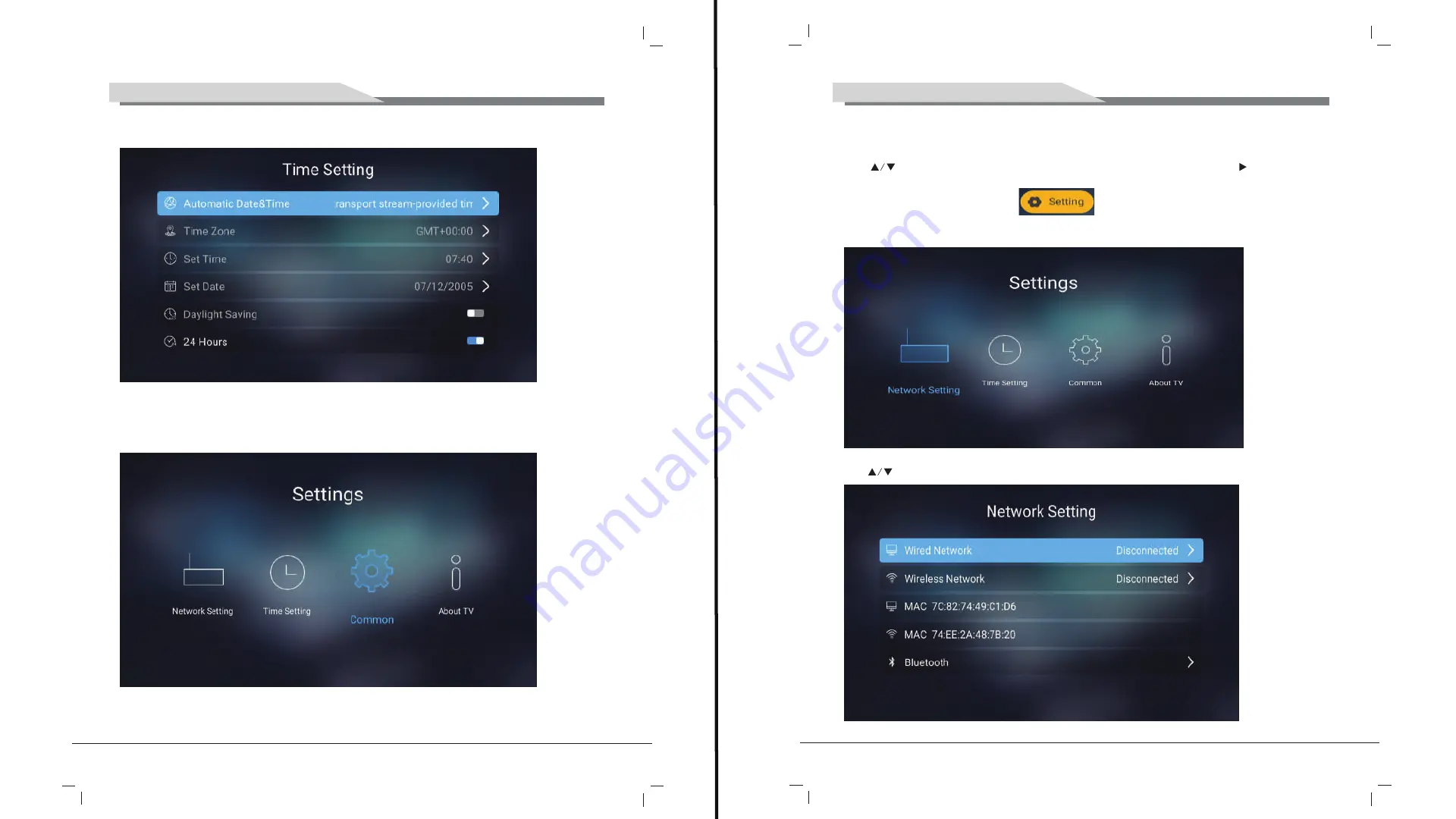Toggle the 24 Hours format switch
Screen dimensions: 1456x819
475,341
